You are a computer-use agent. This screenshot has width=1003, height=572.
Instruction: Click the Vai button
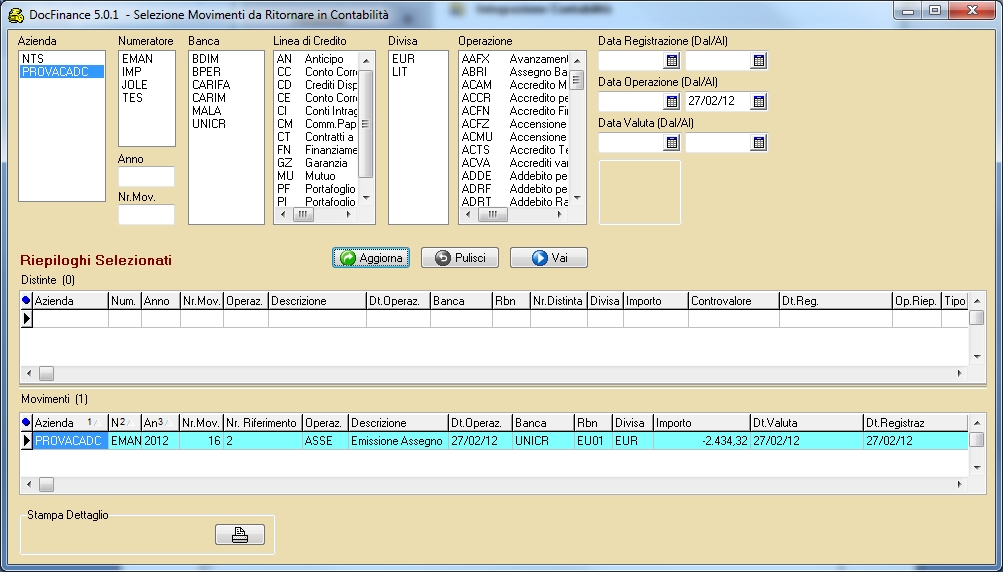click(548, 258)
